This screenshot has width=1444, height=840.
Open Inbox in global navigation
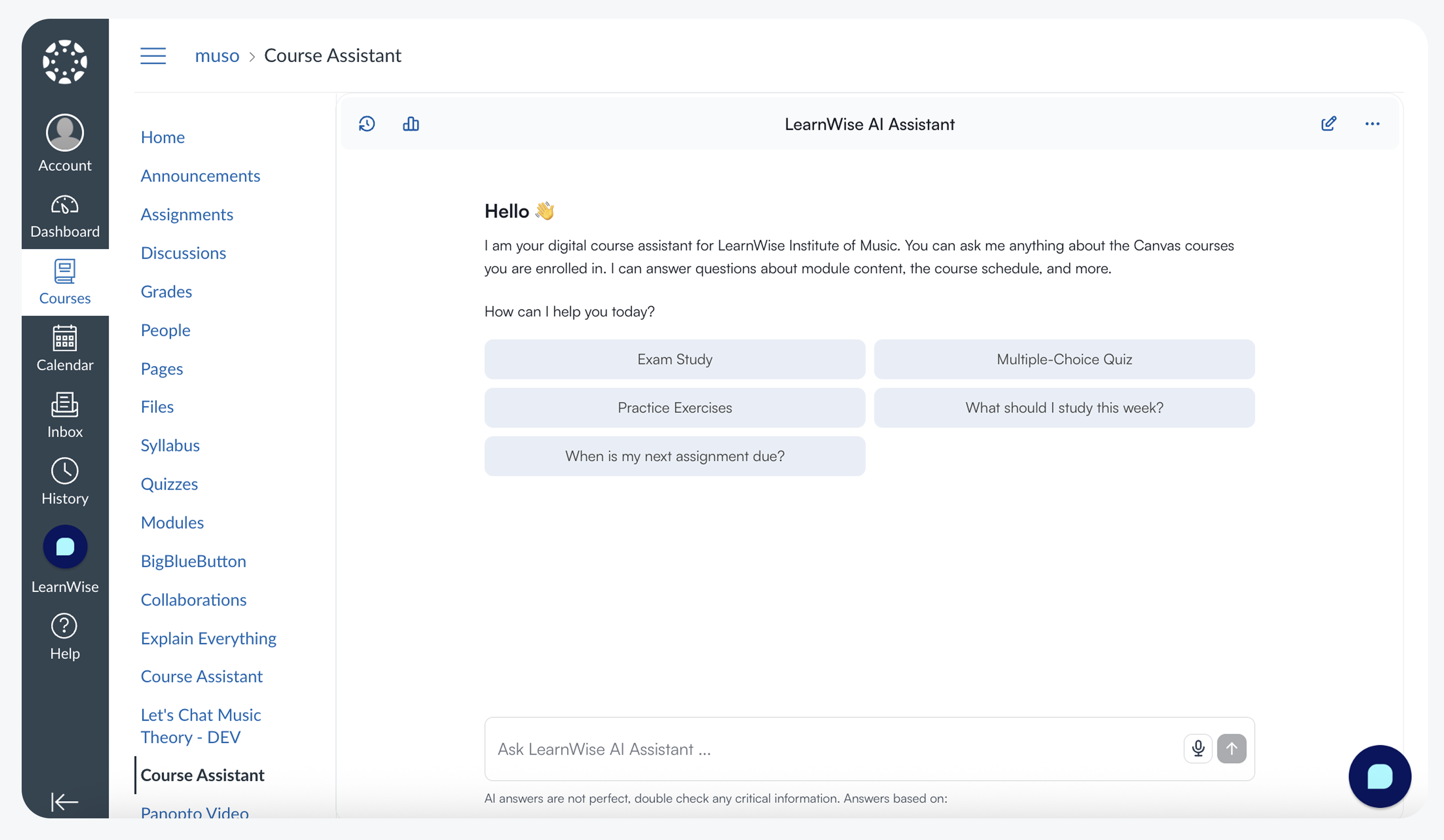(65, 415)
